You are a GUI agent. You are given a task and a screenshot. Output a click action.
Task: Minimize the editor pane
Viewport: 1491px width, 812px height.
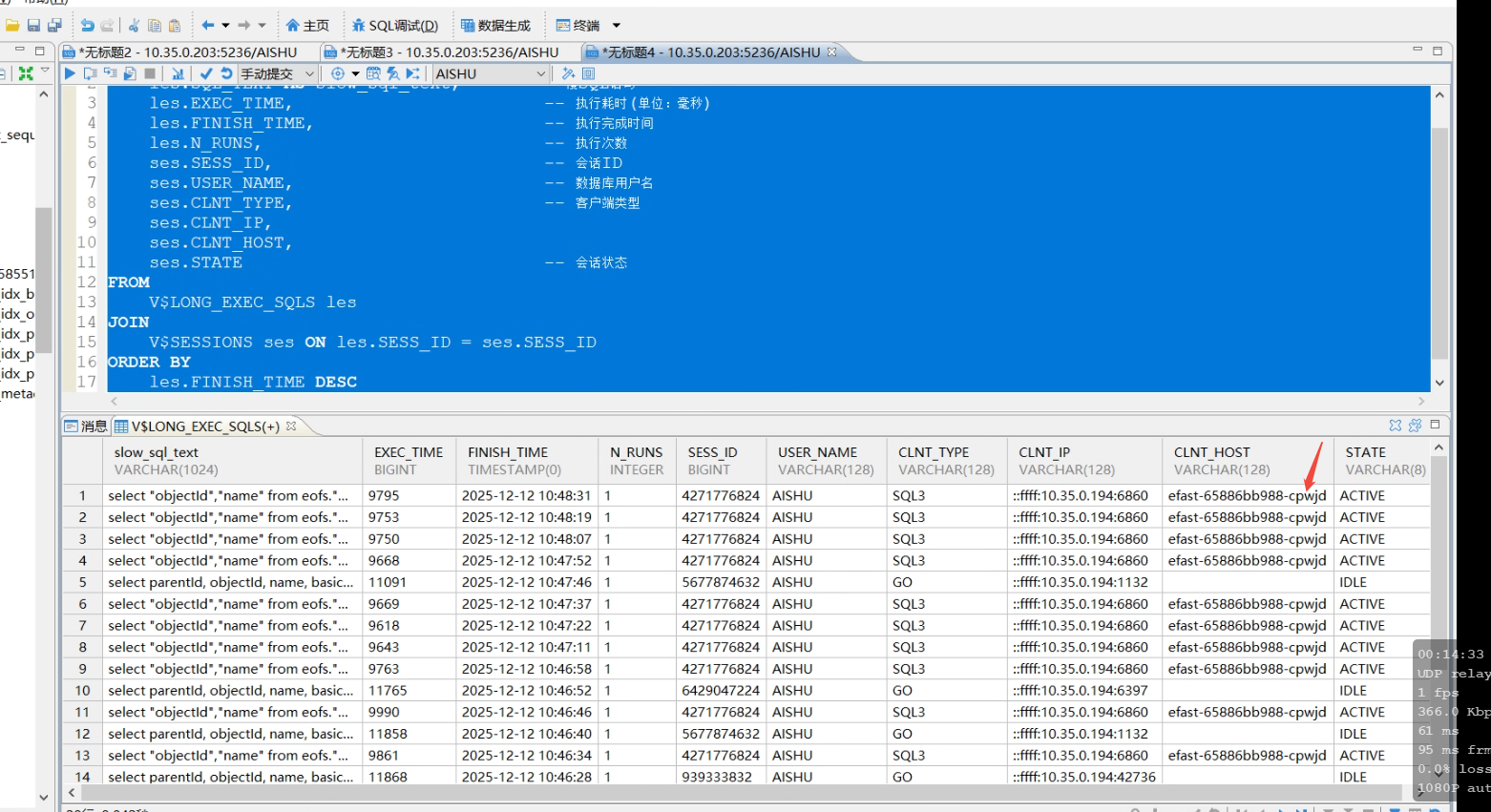[x=1417, y=50]
